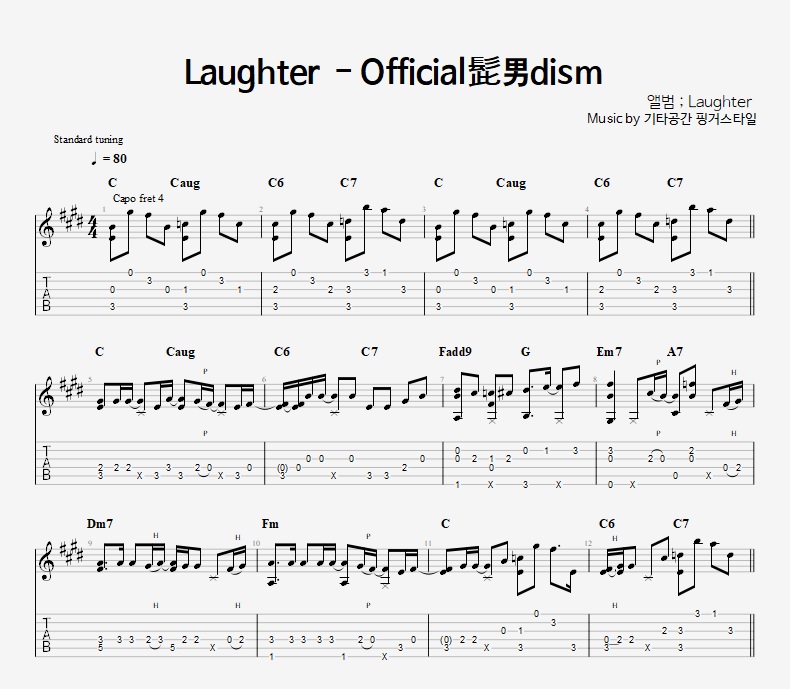The image size is (790, 689).
Task: Select the Caug chord symbol in measure 3
Action: click(x=511, y=183)
